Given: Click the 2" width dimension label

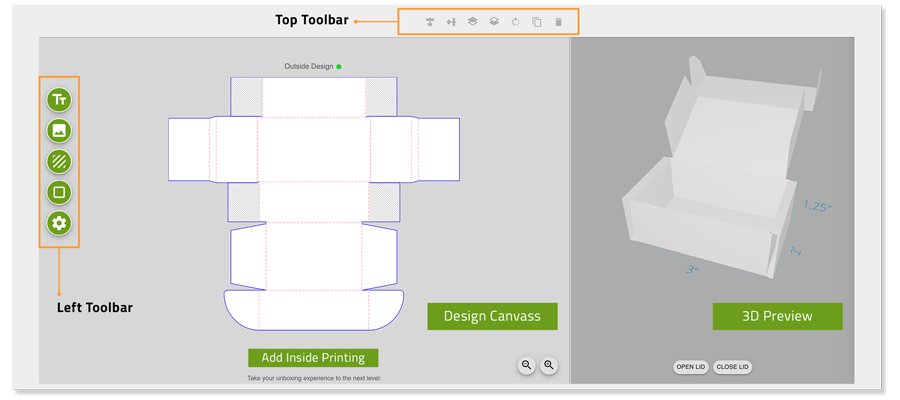Looking at the screenshot, I should pyautogui.click(x=796, y=251).
